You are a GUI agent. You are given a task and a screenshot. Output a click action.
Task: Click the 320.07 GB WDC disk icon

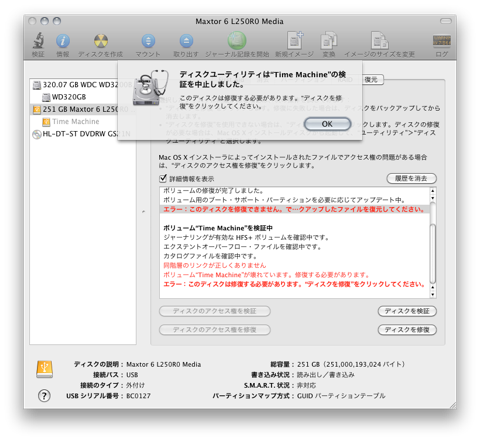point(37,85)
